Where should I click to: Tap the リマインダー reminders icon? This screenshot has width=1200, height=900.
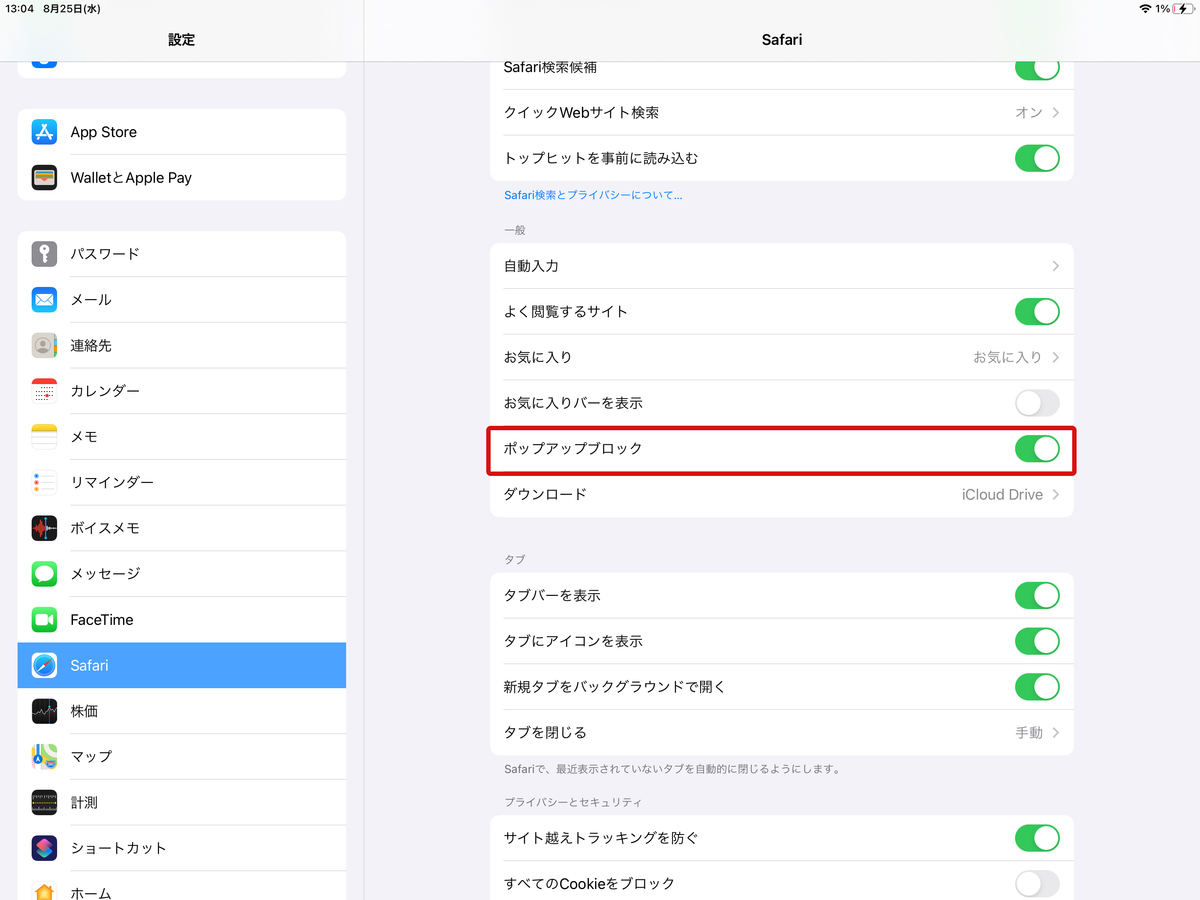pyautogui.click(x=44, y=483)
